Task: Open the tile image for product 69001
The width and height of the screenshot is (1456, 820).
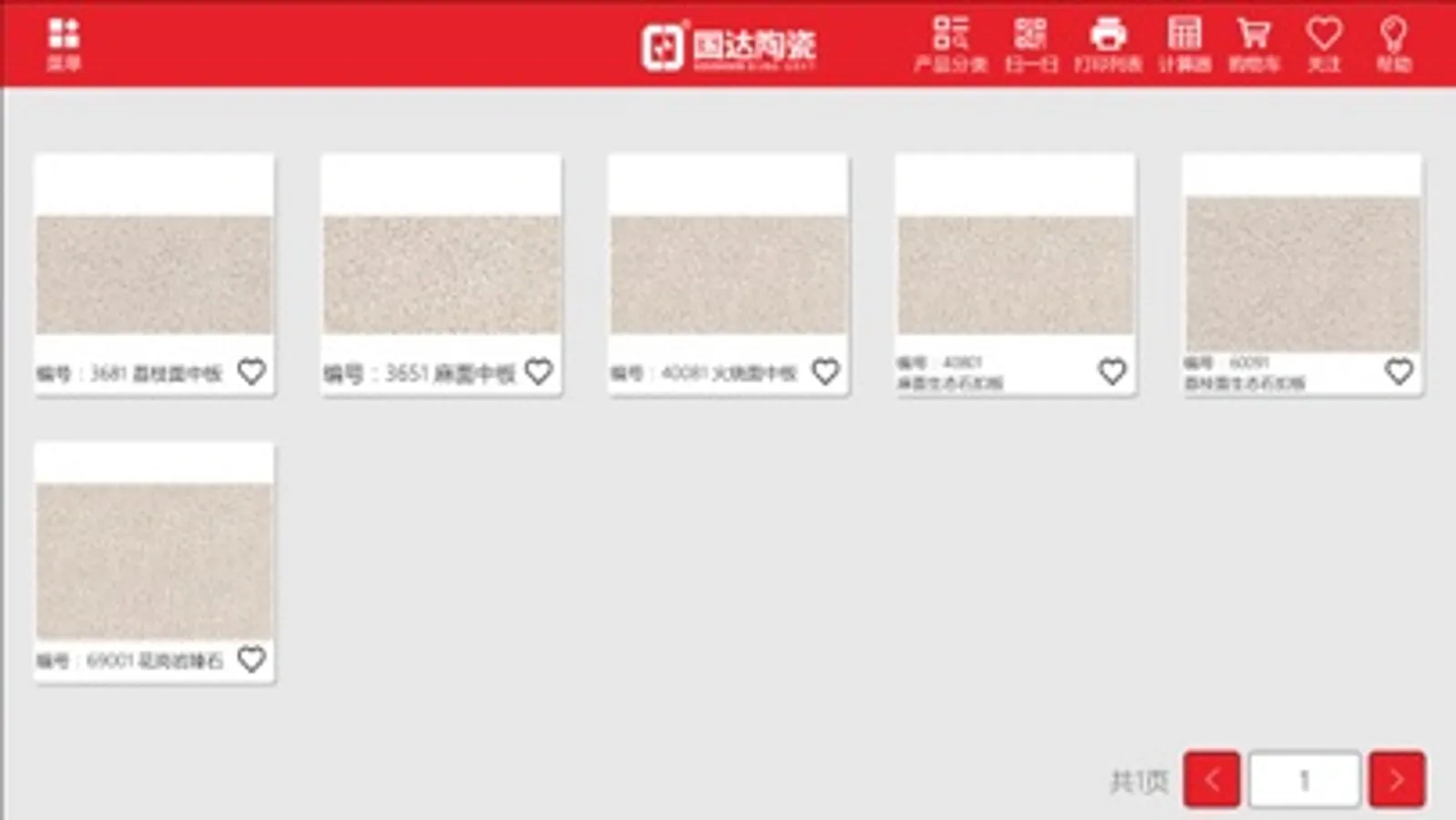Action: pyautogui.click(x=154, y=561)
